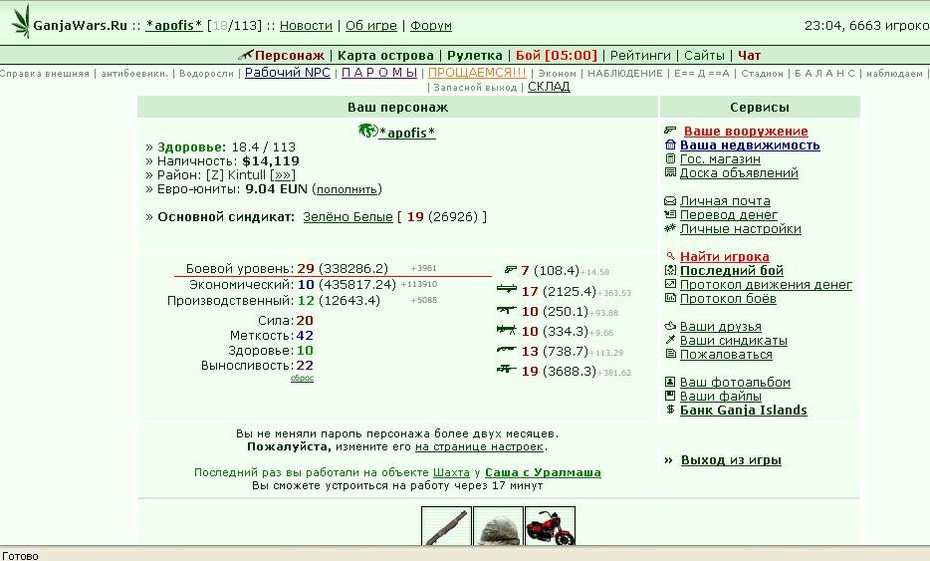
Task: Click the syndicate emblem next to *apofis* name
Action: click(368, 130)
